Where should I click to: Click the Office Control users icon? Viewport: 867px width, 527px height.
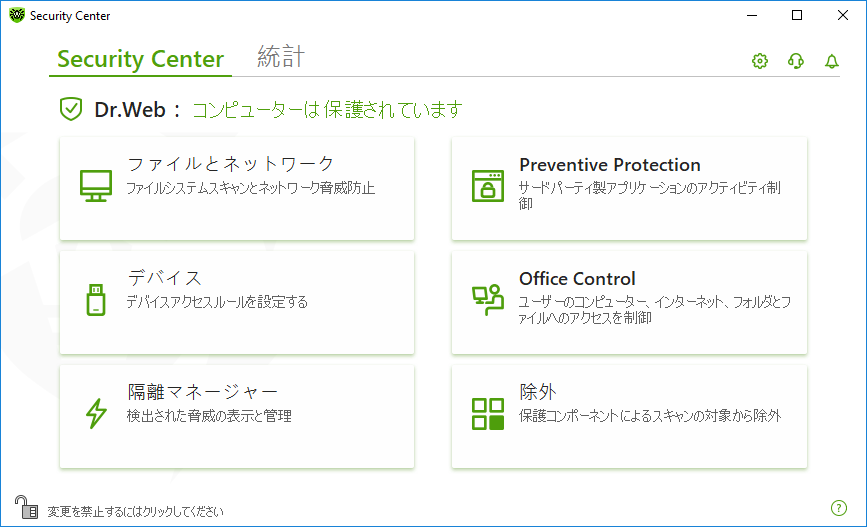click(x=488, y=300)
